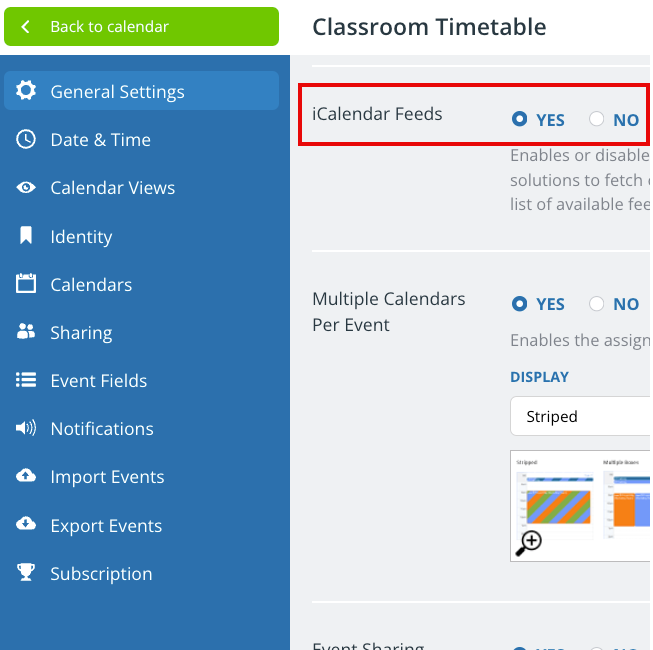Click the General Settings gear icon
Image resolution: width=653 pixels, height=650 pixels.
tap(26, 90)
